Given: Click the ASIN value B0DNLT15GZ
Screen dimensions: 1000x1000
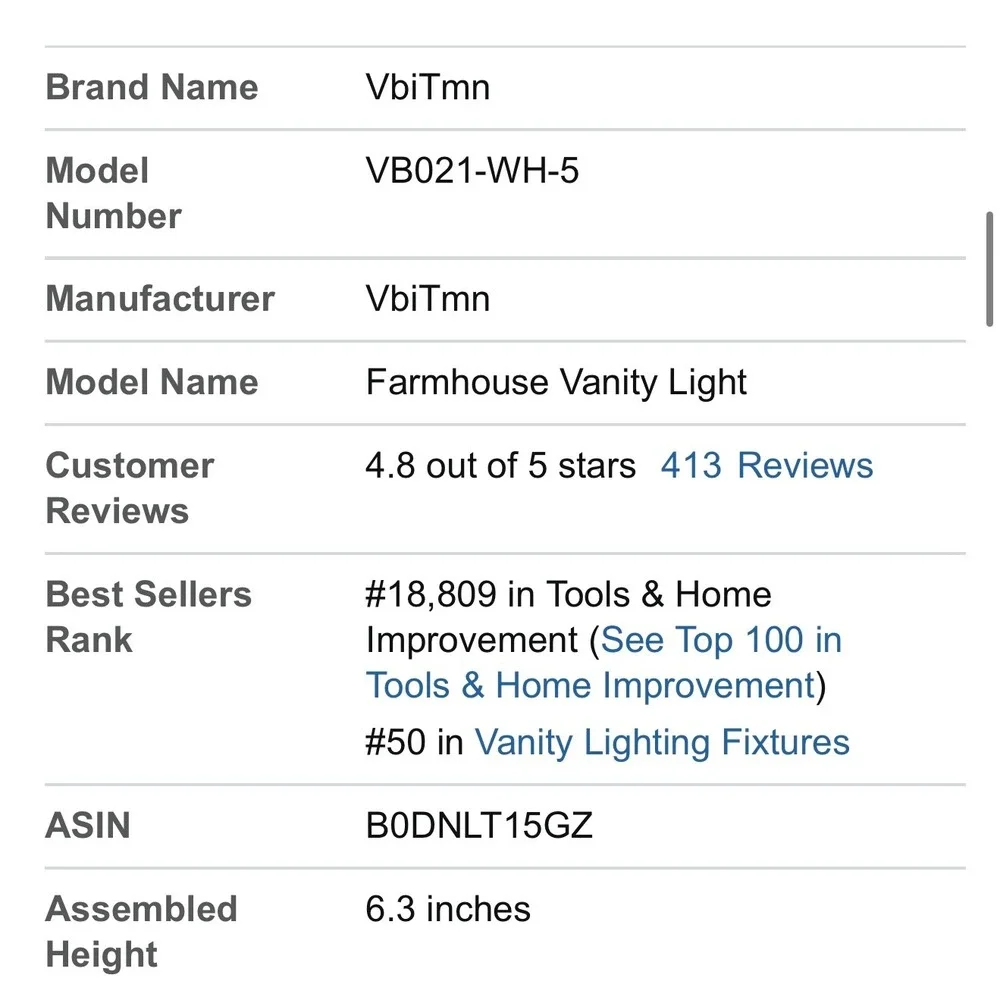Looking at the screenshot, I should coord(479,825).
